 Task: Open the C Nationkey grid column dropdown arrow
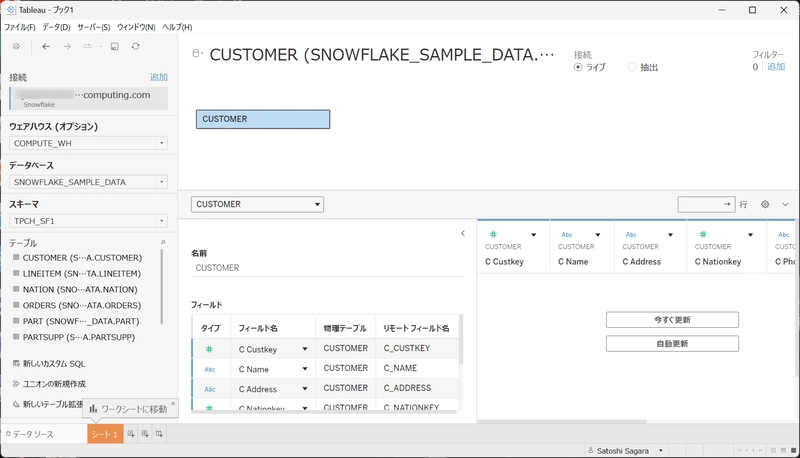point(751,235)
